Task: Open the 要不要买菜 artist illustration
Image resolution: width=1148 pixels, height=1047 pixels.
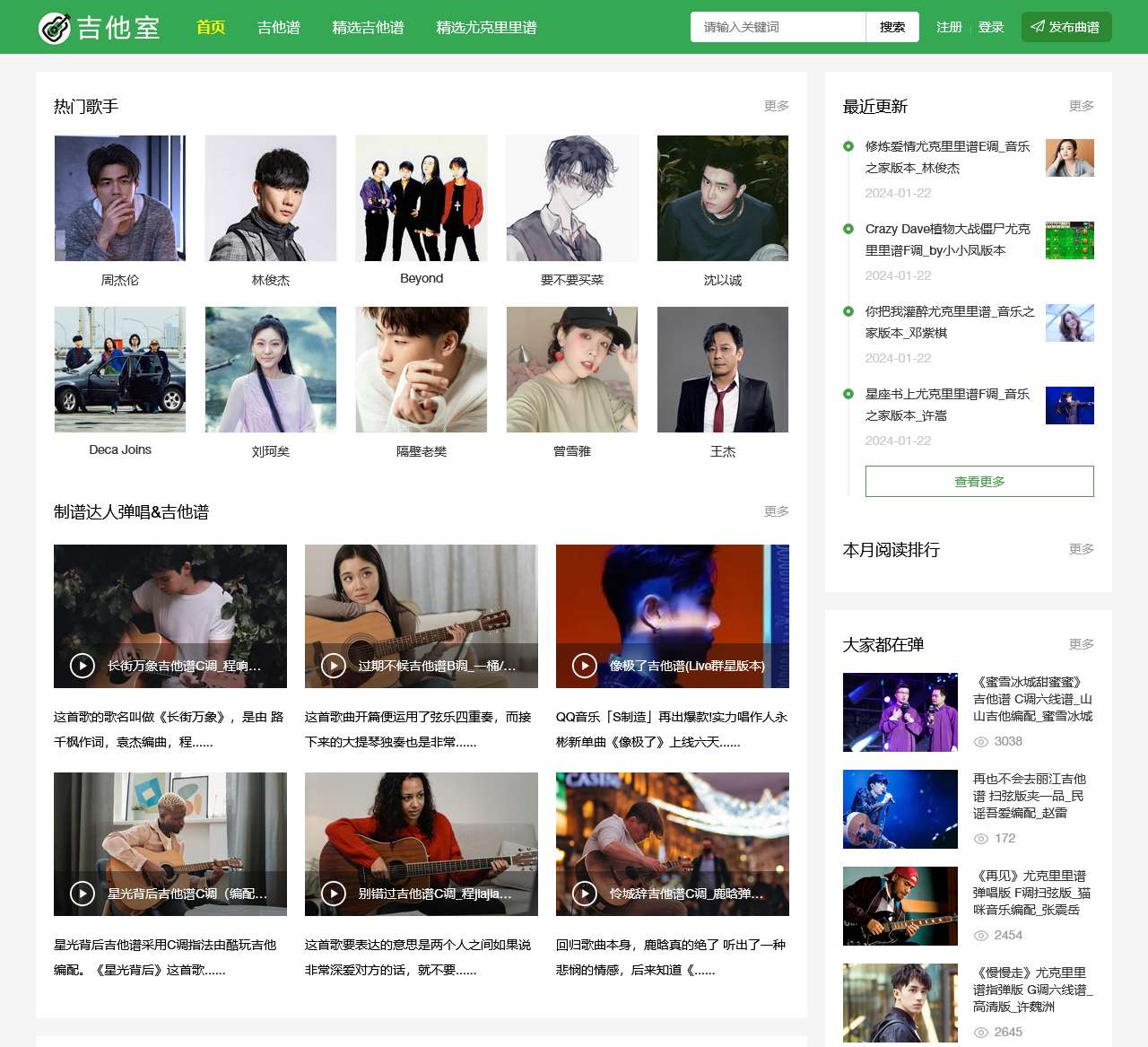Action: click(x=572, y=198)
